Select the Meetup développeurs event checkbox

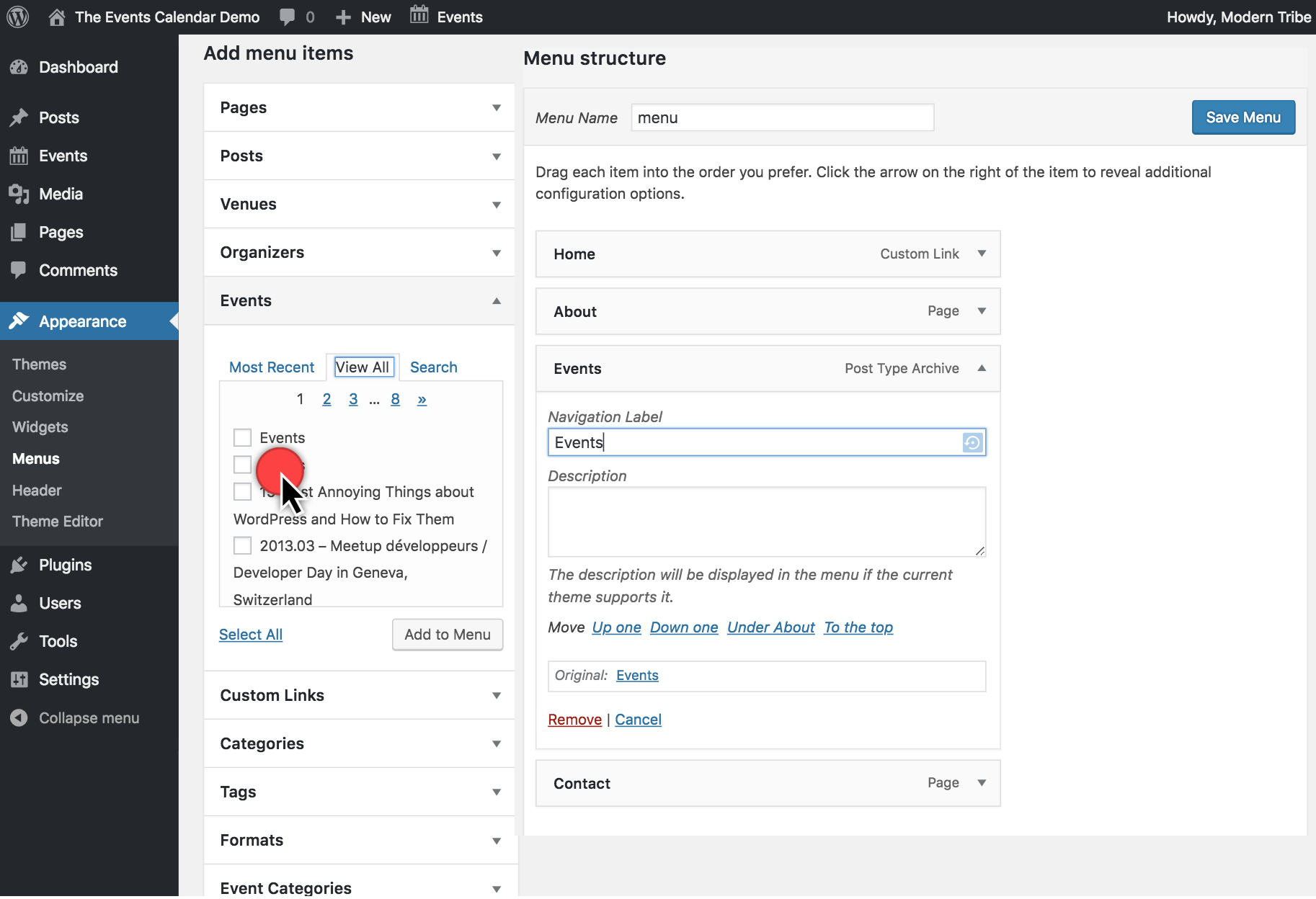click(x=242, y=546)
